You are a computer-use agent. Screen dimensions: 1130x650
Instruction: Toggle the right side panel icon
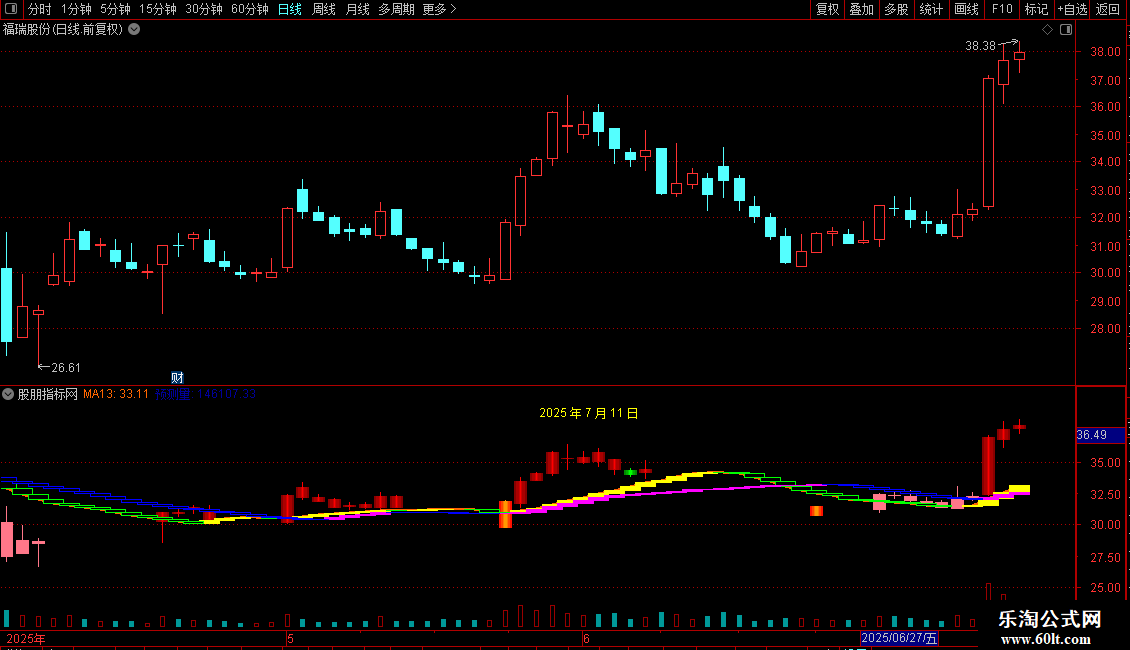(1066, 30)
